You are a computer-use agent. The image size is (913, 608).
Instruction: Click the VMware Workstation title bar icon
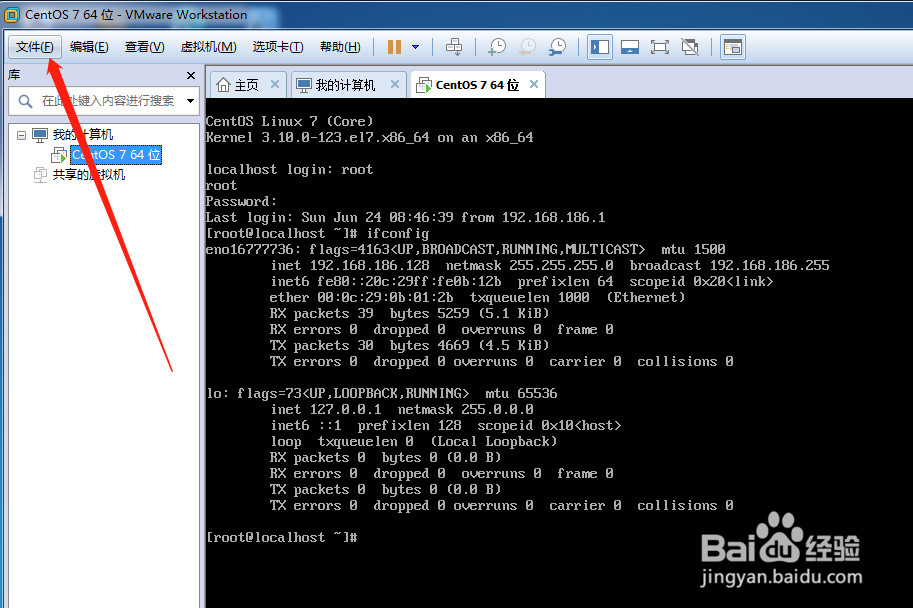pos(12,15)
